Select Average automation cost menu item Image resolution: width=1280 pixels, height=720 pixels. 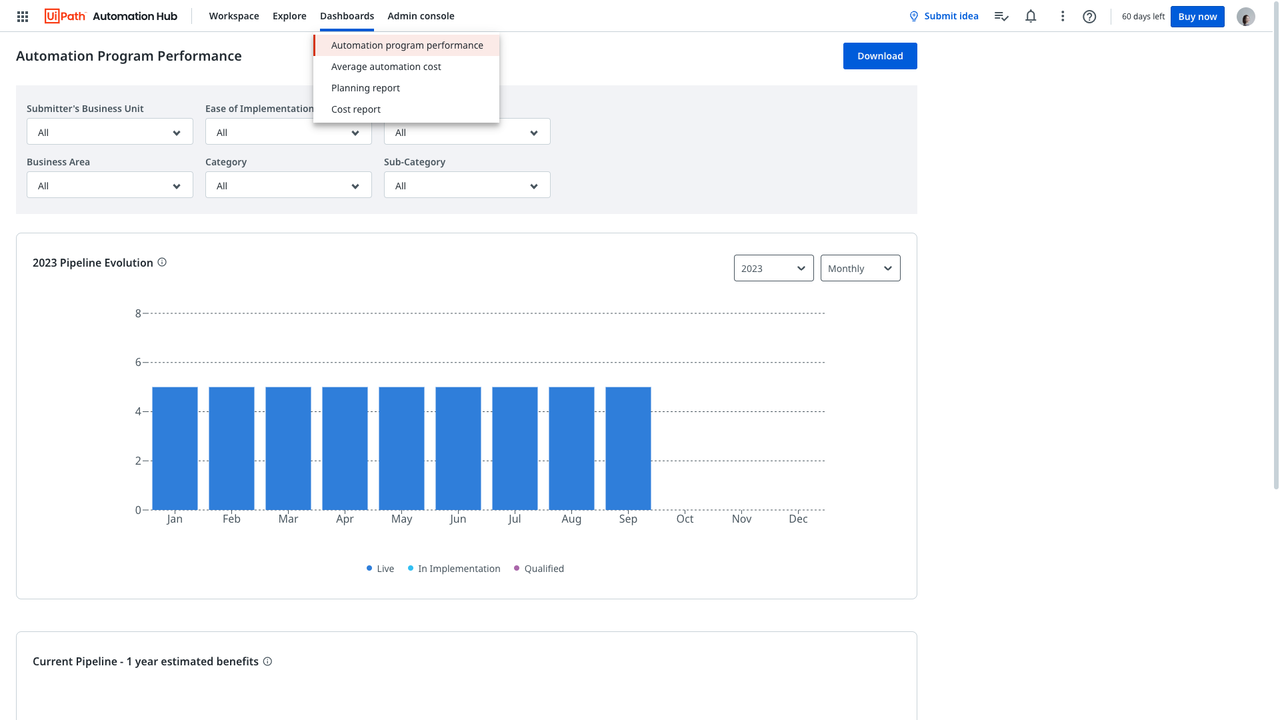click(386, 66)
